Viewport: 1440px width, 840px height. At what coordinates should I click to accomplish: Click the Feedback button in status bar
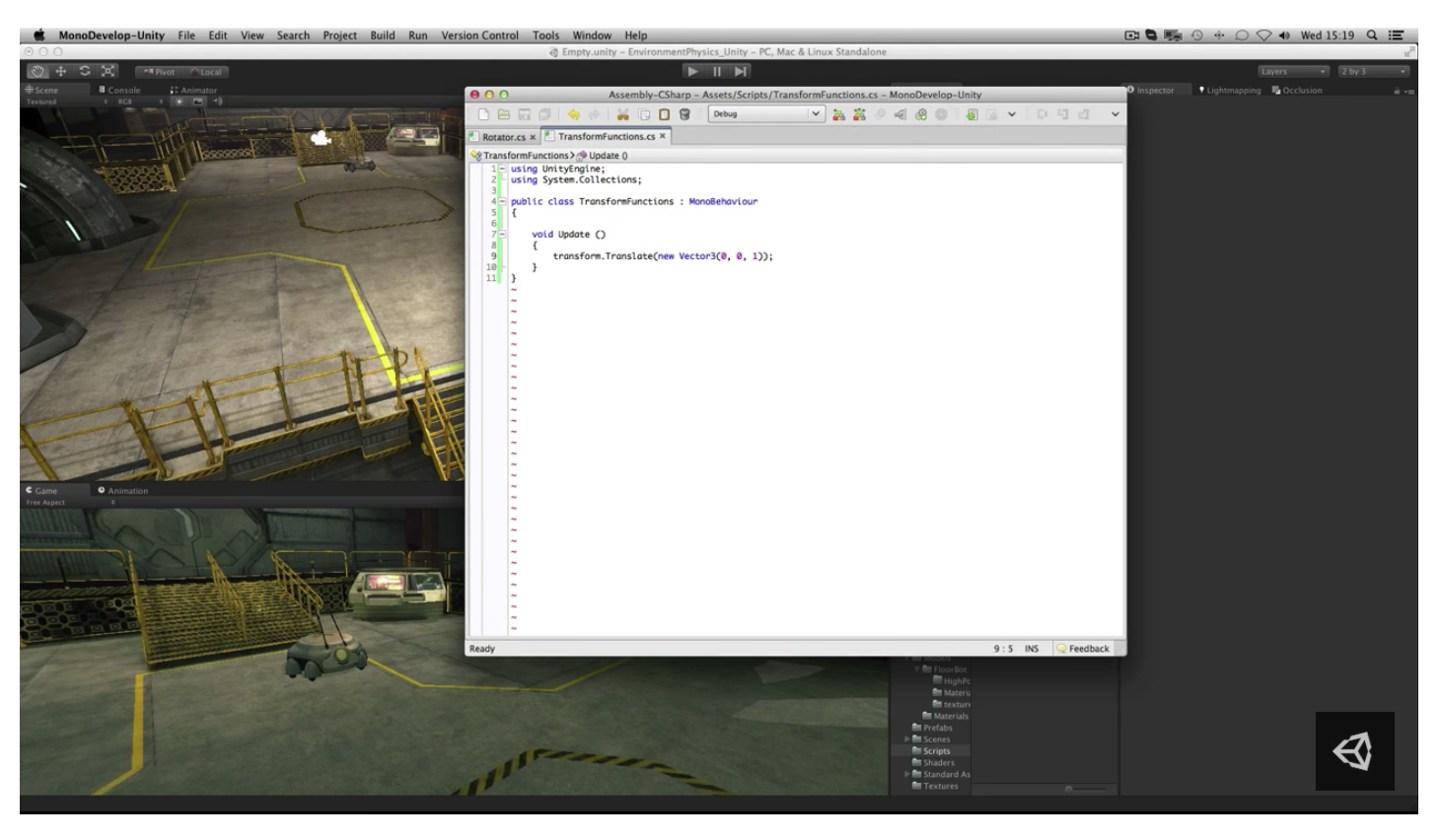pyautogui.click(x=1083, y=649)
